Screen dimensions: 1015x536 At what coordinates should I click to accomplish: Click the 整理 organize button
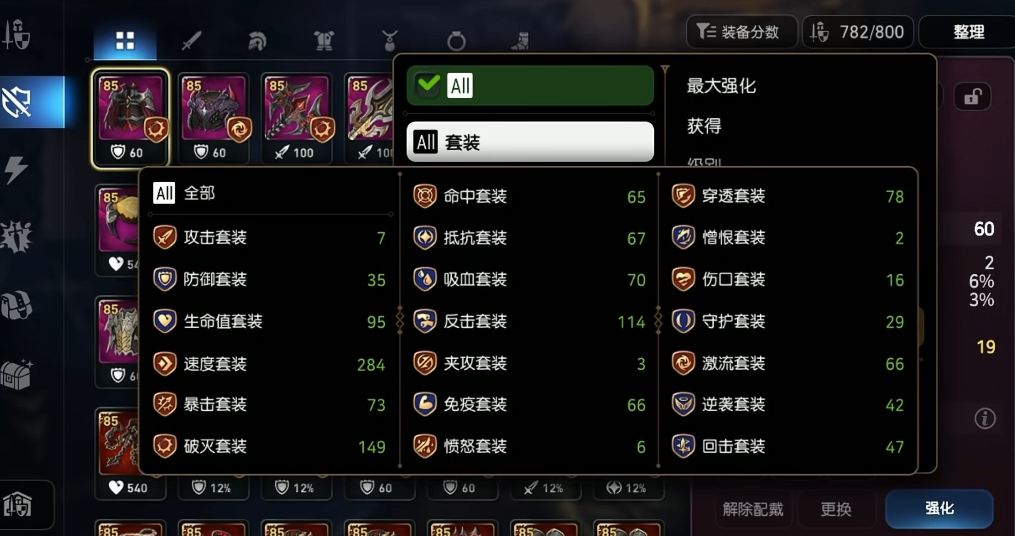[x=968, y=32]
